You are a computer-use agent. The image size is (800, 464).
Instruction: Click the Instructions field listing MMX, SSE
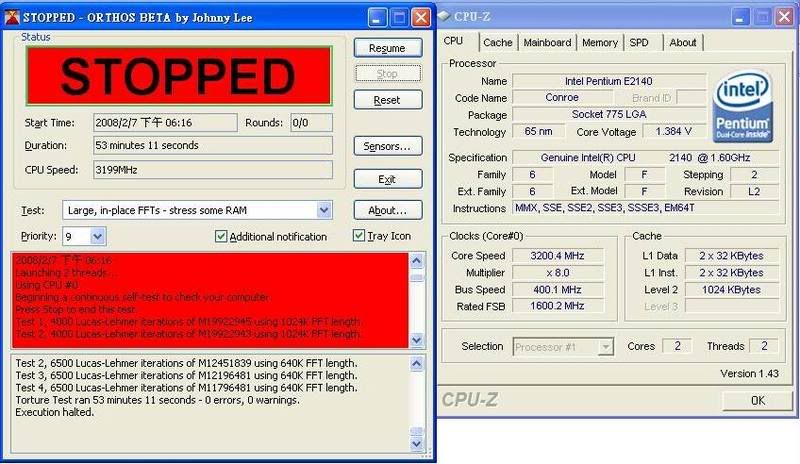[x=645, y=208]
